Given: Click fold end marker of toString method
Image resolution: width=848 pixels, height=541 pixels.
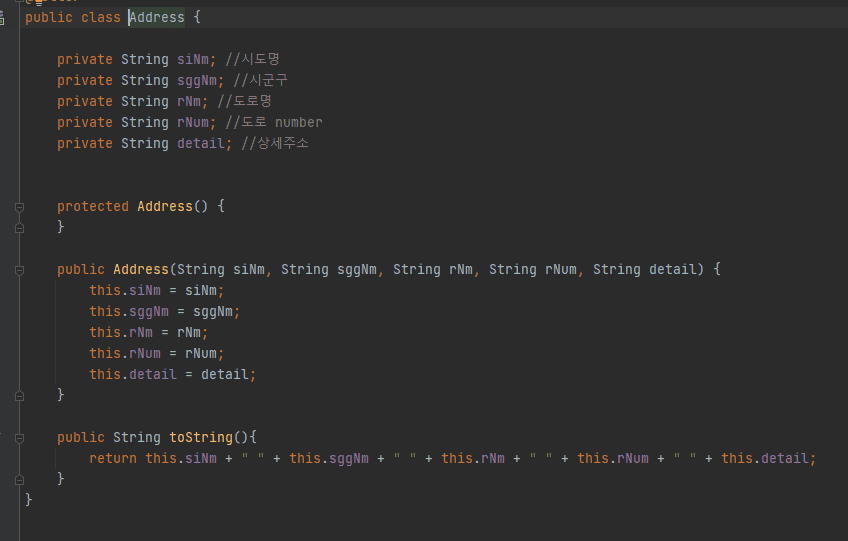Looking at the screenshot, I should click(19, 479).
